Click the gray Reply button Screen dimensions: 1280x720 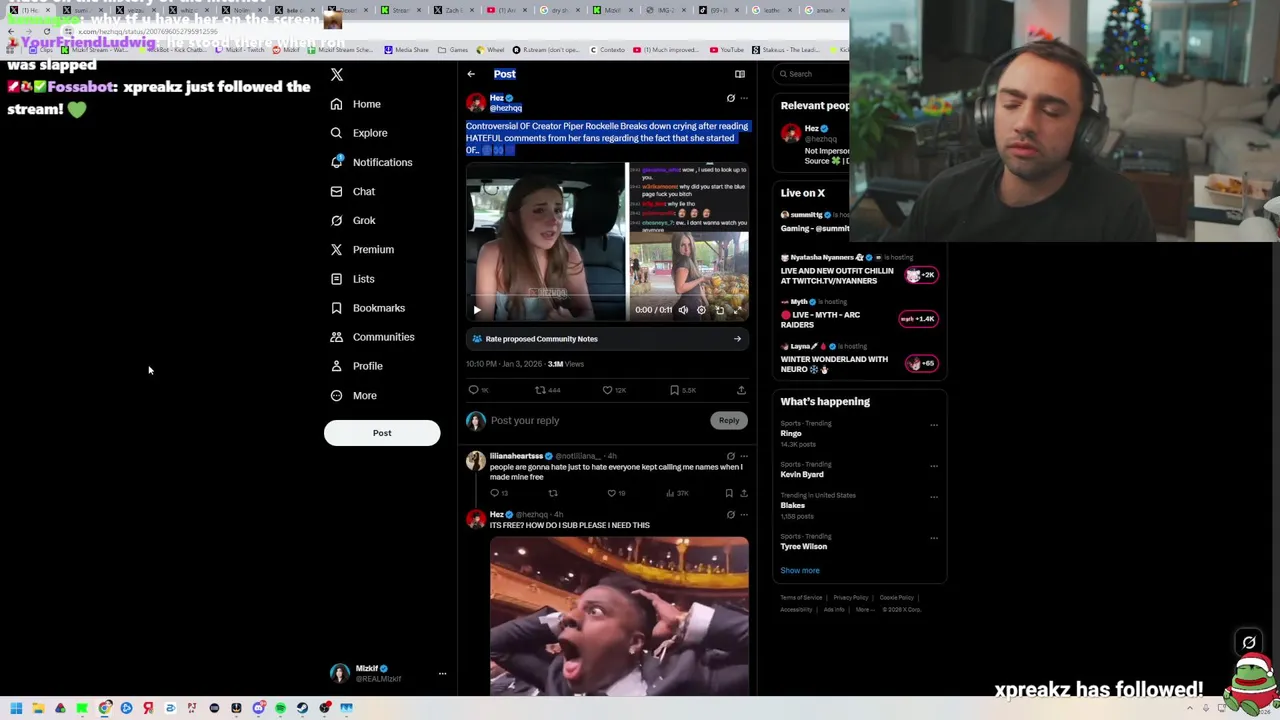click(x=729, y=421)
